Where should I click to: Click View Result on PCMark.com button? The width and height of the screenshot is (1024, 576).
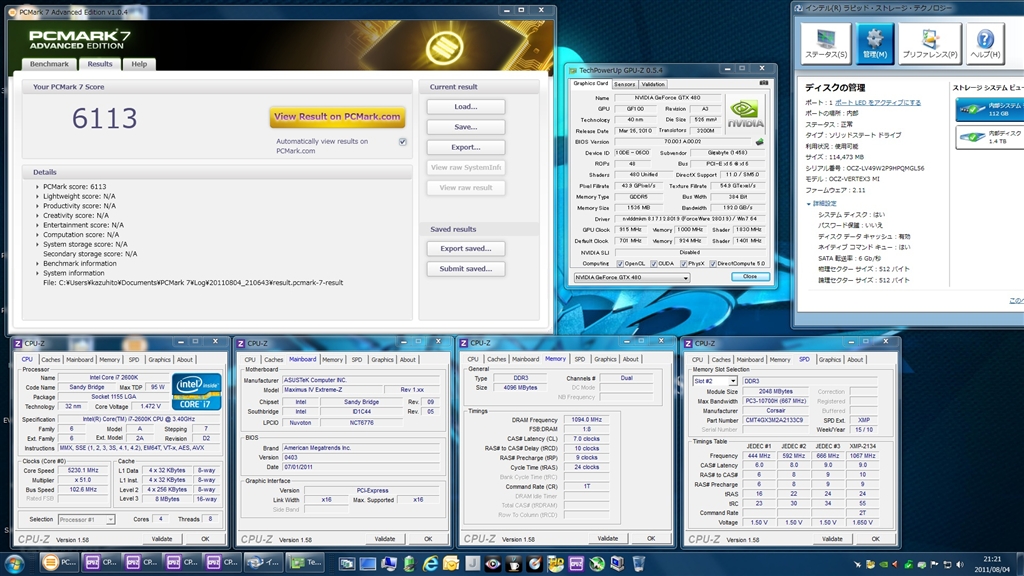(x=337, y=117)
